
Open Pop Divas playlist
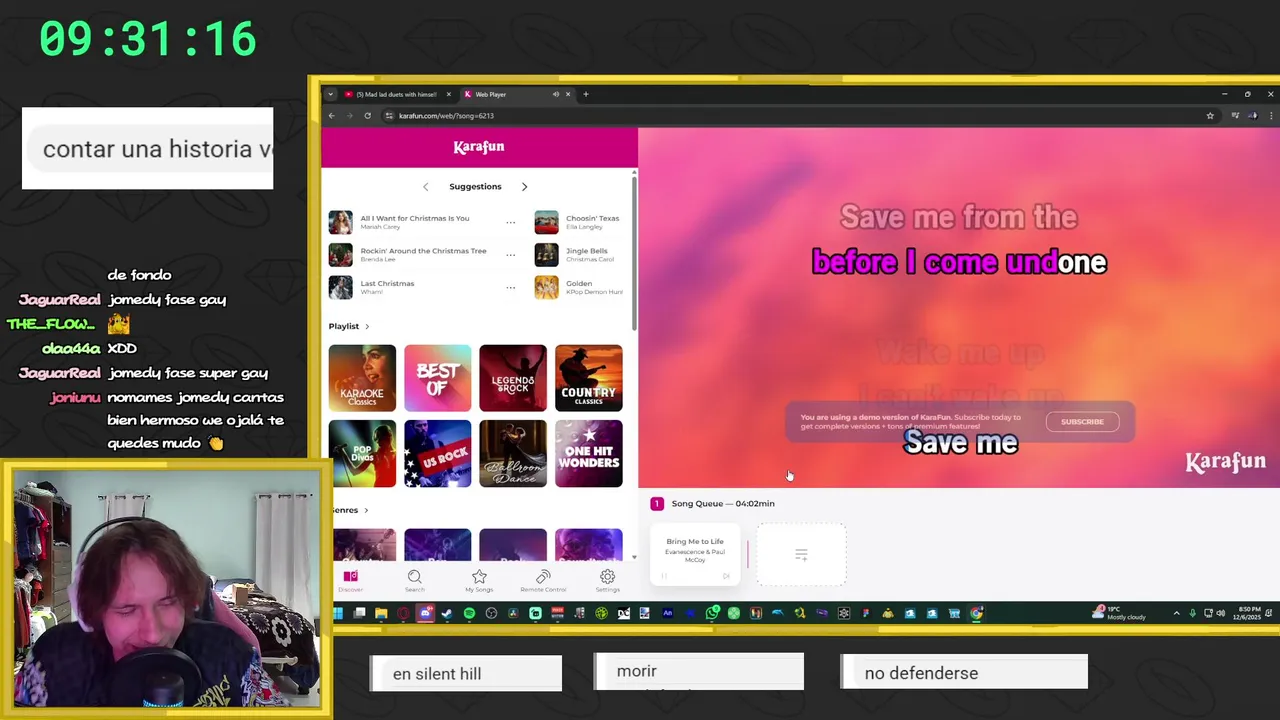click(x=362, y=453)
